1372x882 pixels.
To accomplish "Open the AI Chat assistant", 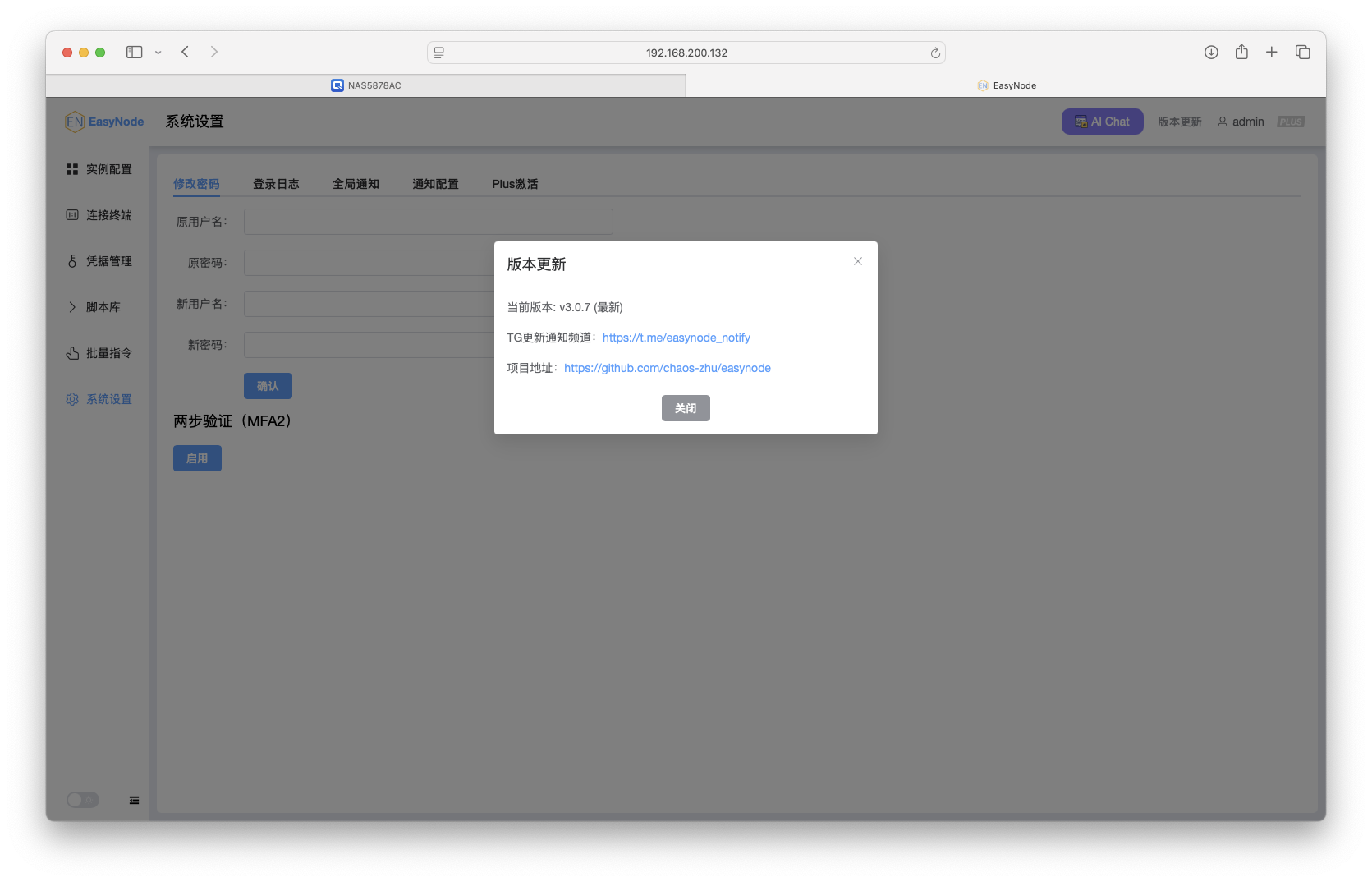I will pos(1102,121).
